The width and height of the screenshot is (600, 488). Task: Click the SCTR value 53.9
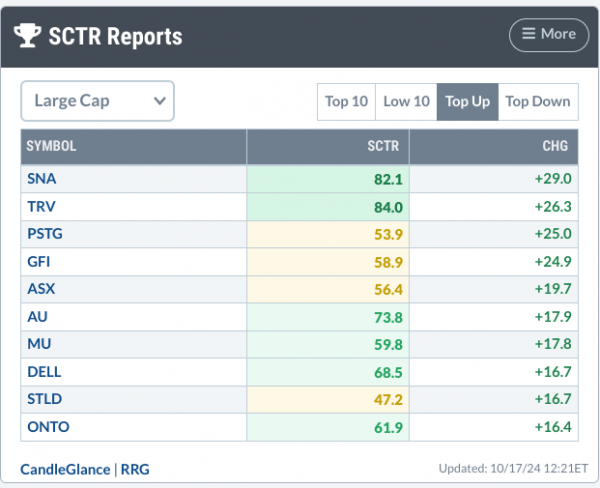pyautogui.click(x=388, y=235)
